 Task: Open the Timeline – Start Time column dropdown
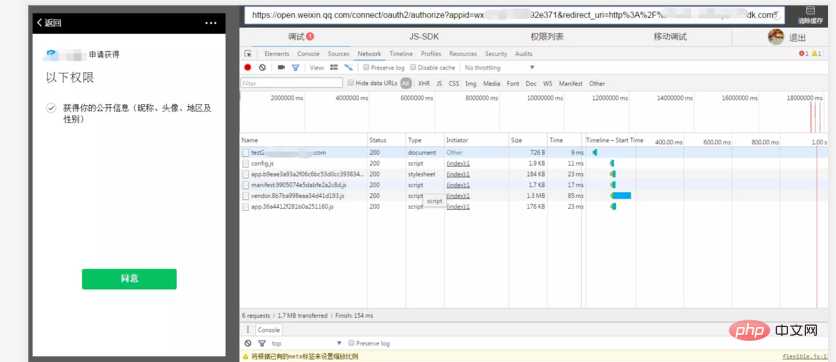pyautogui.click(x=615, y=140)
